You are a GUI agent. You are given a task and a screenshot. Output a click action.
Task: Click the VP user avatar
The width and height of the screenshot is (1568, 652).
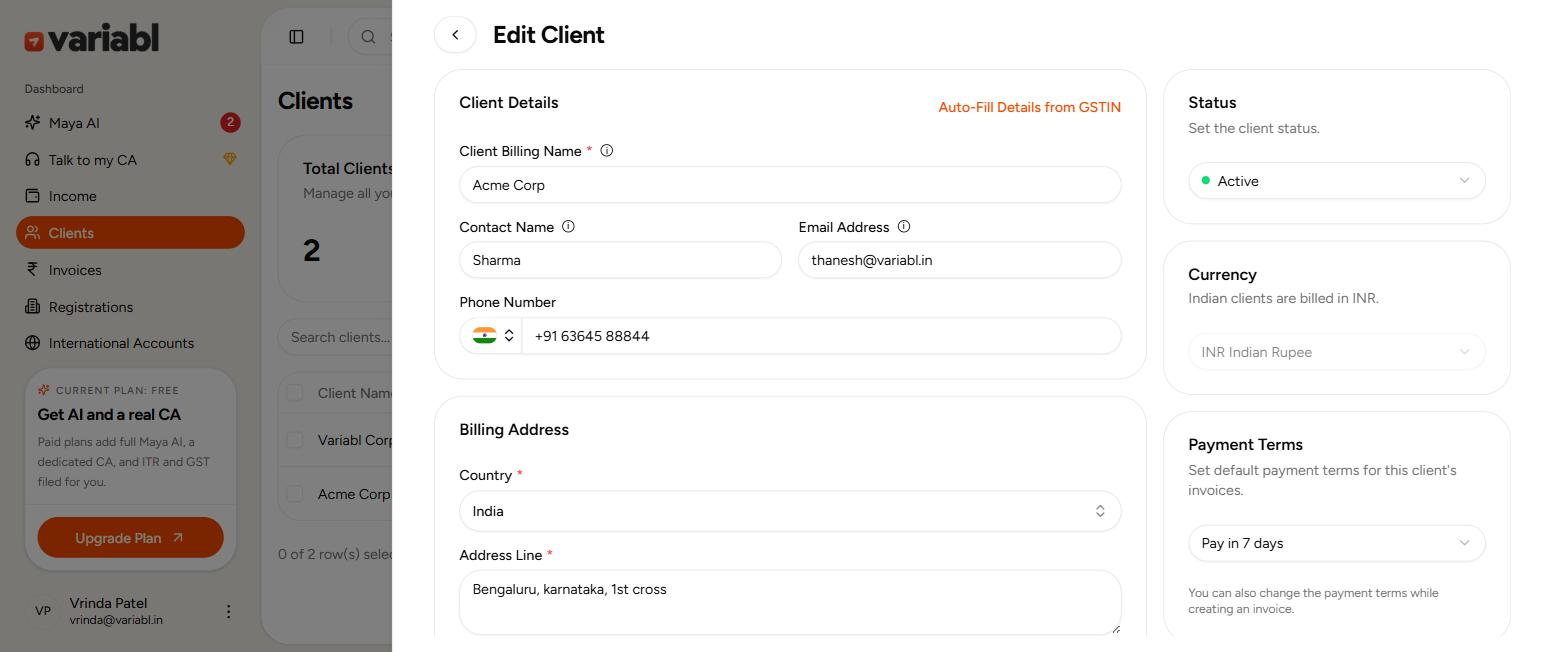coord(43,611)
